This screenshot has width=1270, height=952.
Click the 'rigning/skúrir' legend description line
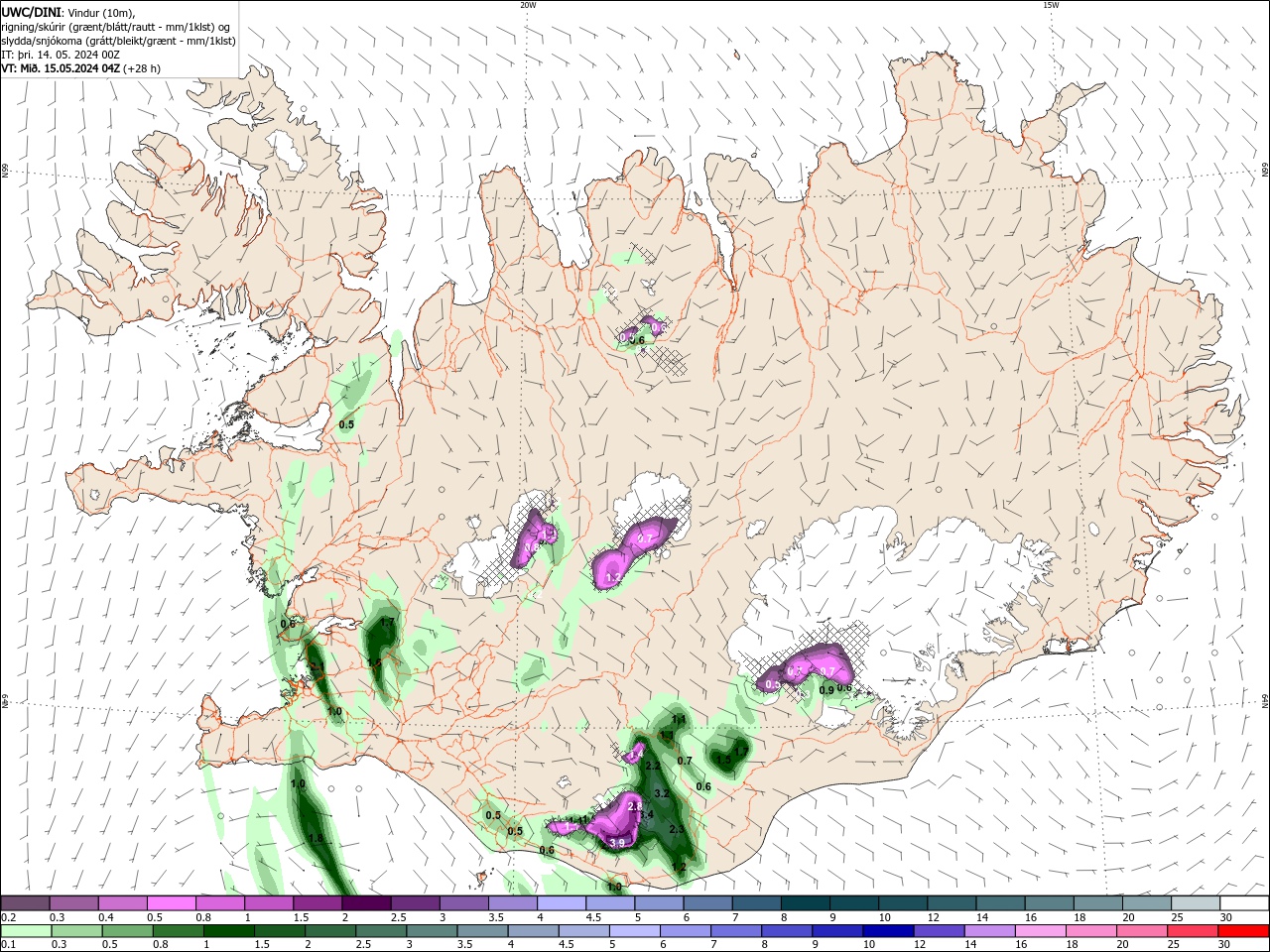(116, 27)
